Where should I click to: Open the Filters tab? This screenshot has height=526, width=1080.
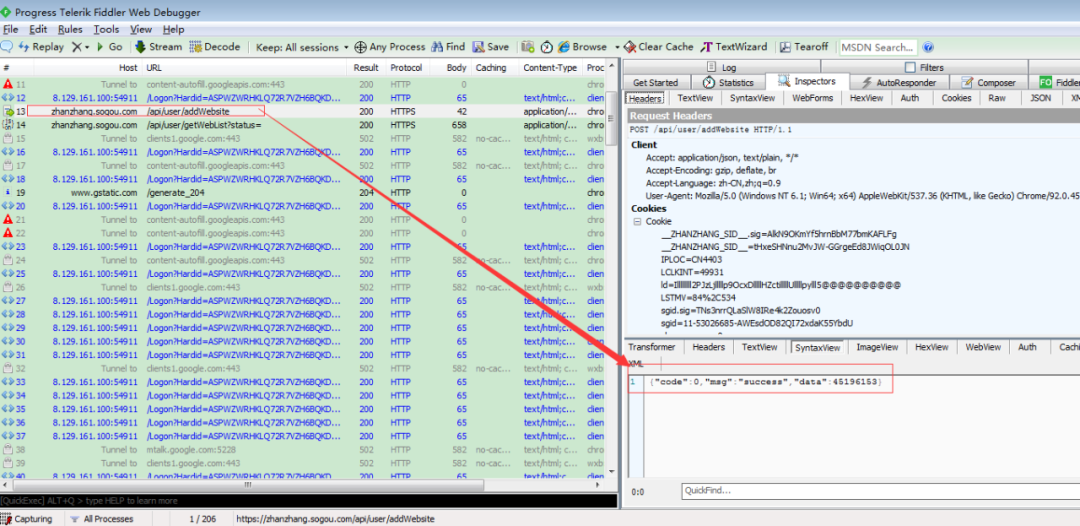tap(924, 67)
